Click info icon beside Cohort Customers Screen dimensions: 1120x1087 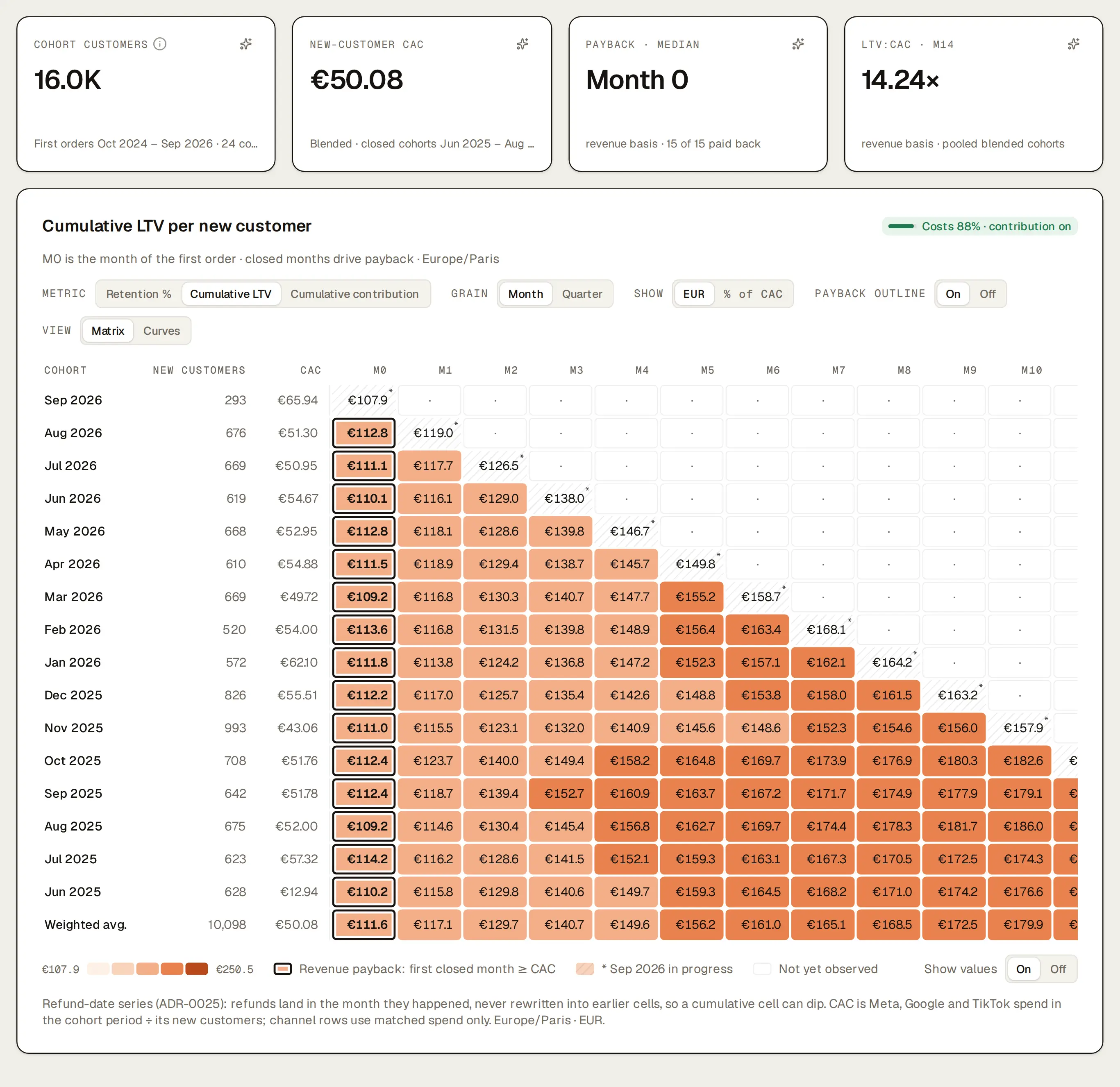point(160,44)
